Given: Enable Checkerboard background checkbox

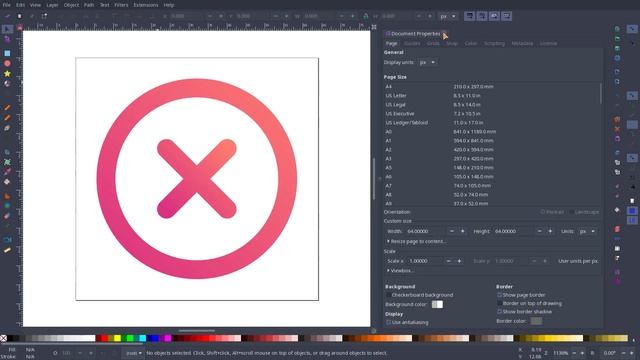Looking at the screenshot, I should point(389,295).
